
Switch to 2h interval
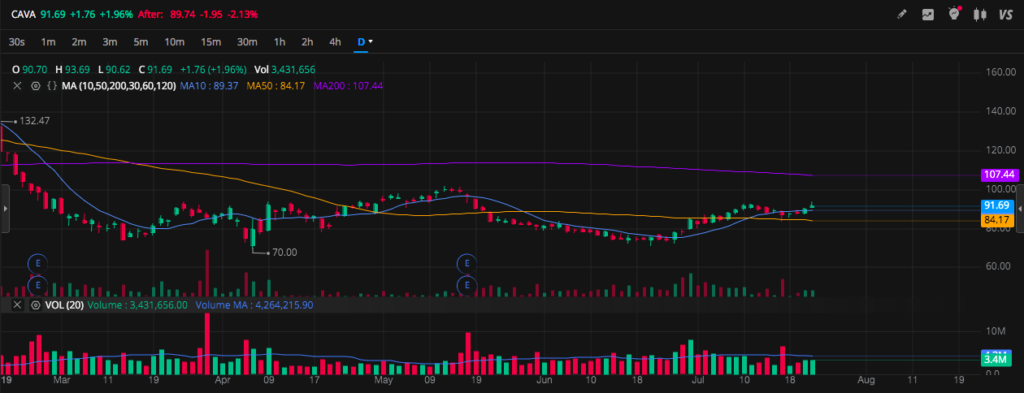click(307, 42)
